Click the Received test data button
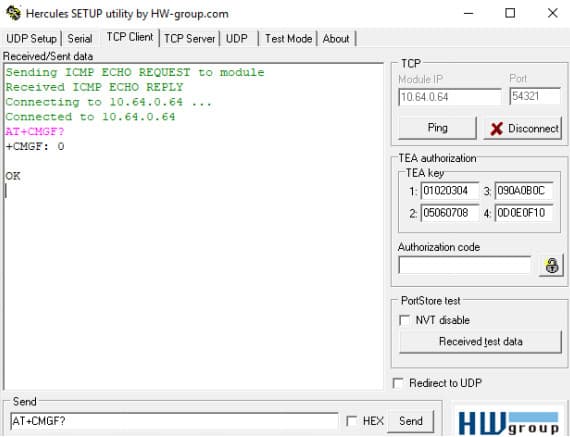 click(480, 342)
